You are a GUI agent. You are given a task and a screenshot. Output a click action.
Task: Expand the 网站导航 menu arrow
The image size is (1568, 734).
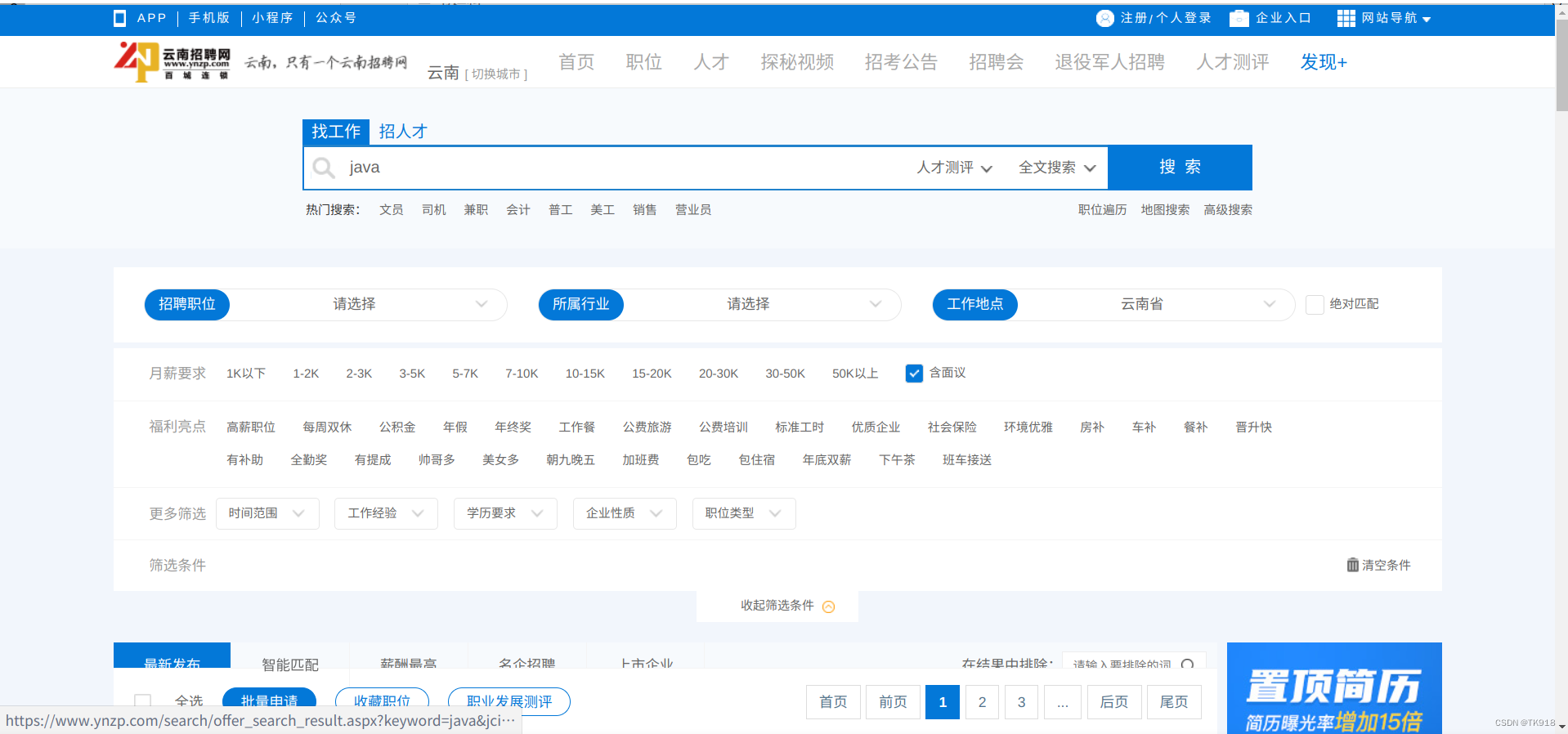(x=1427, y=20)
